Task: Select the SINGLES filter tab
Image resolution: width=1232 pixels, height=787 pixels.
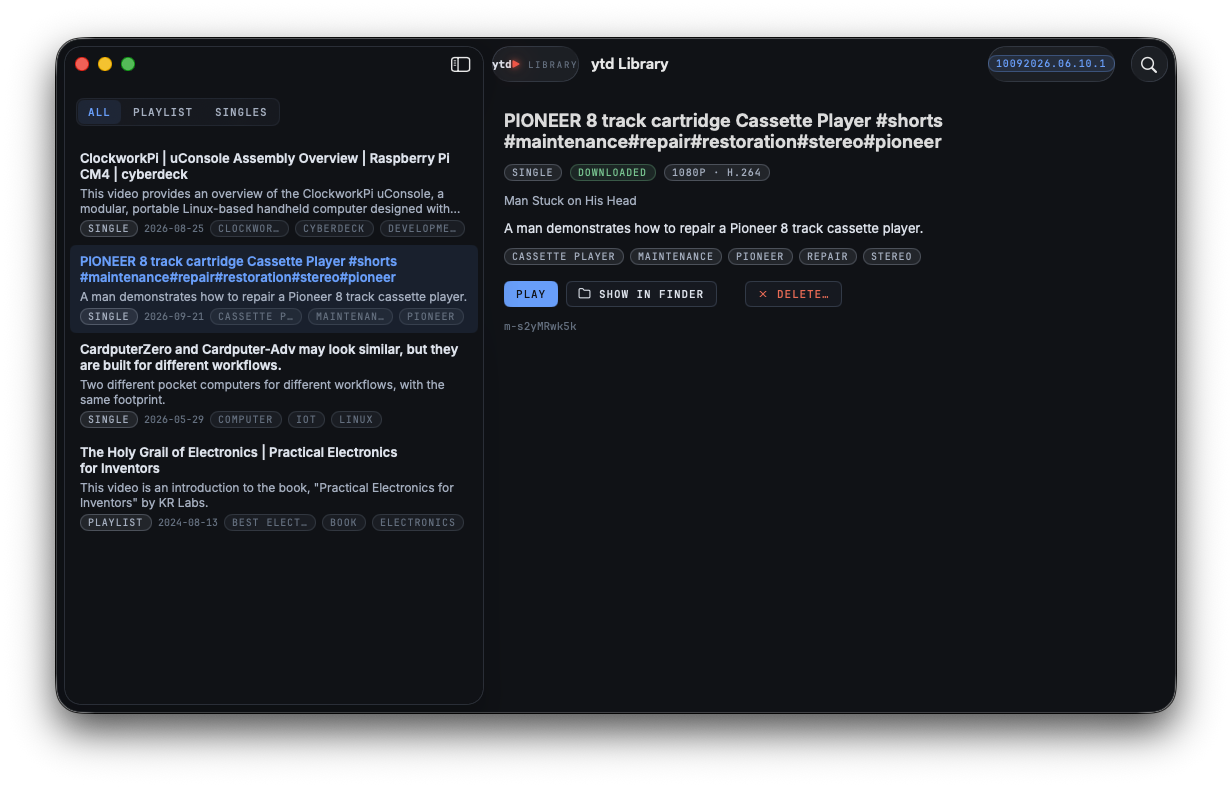Action: coord(241,112)
